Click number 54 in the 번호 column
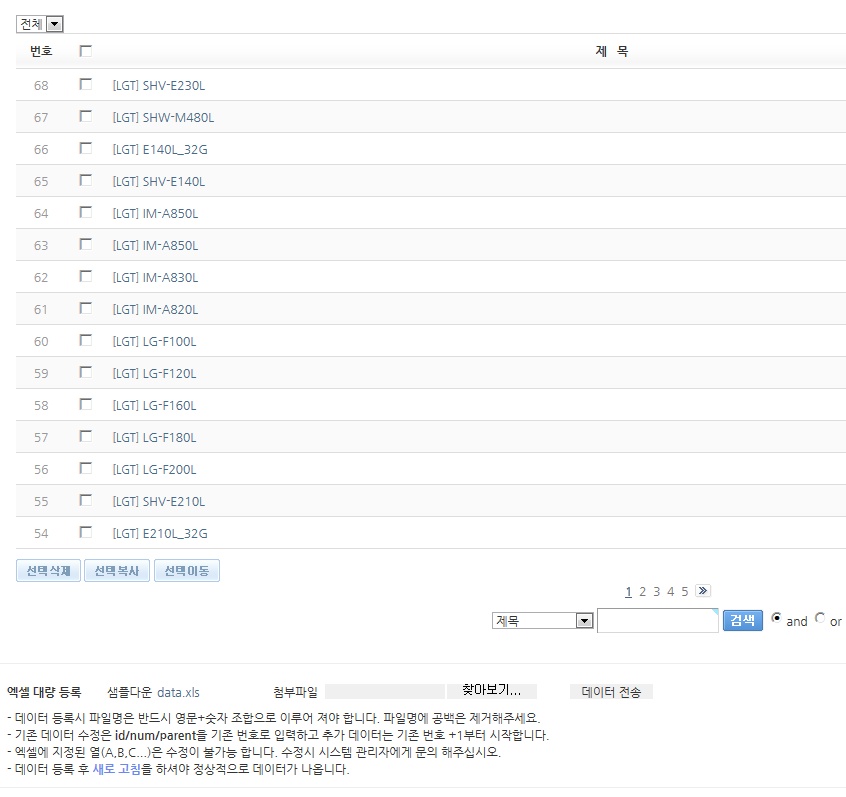Image resolution: width=846 pixels, height=797 pixels. pyautogui.click(x=41, y=534)
